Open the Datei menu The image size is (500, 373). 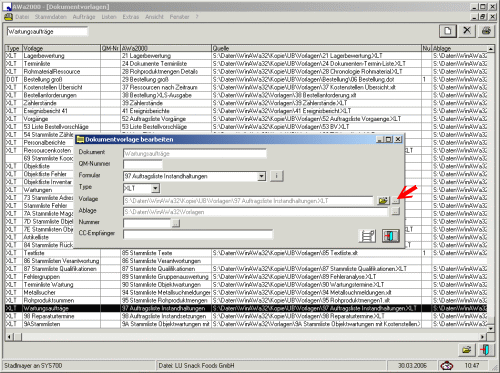click(22, 17)
